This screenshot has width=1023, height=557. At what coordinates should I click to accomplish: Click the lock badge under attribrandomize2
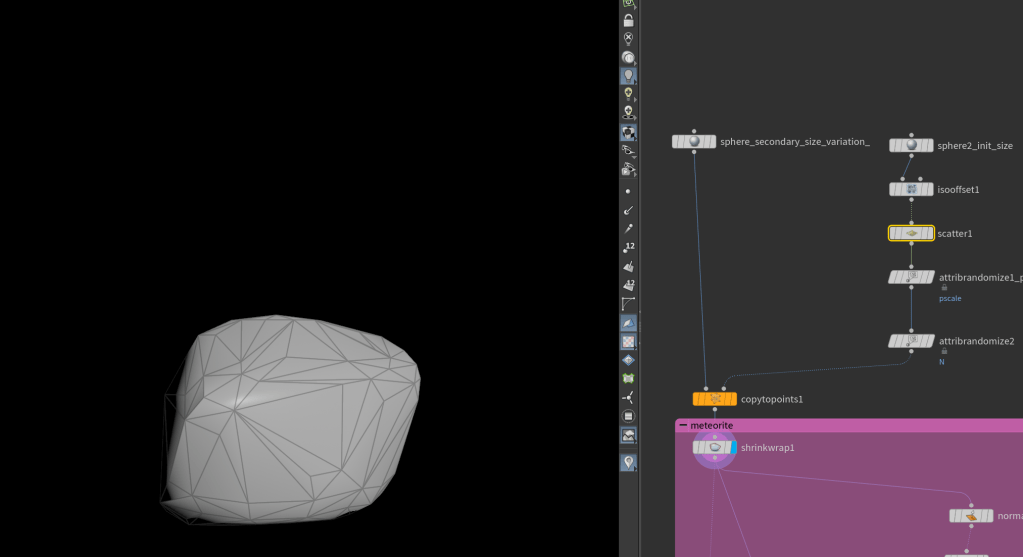[x=942, y=352]
